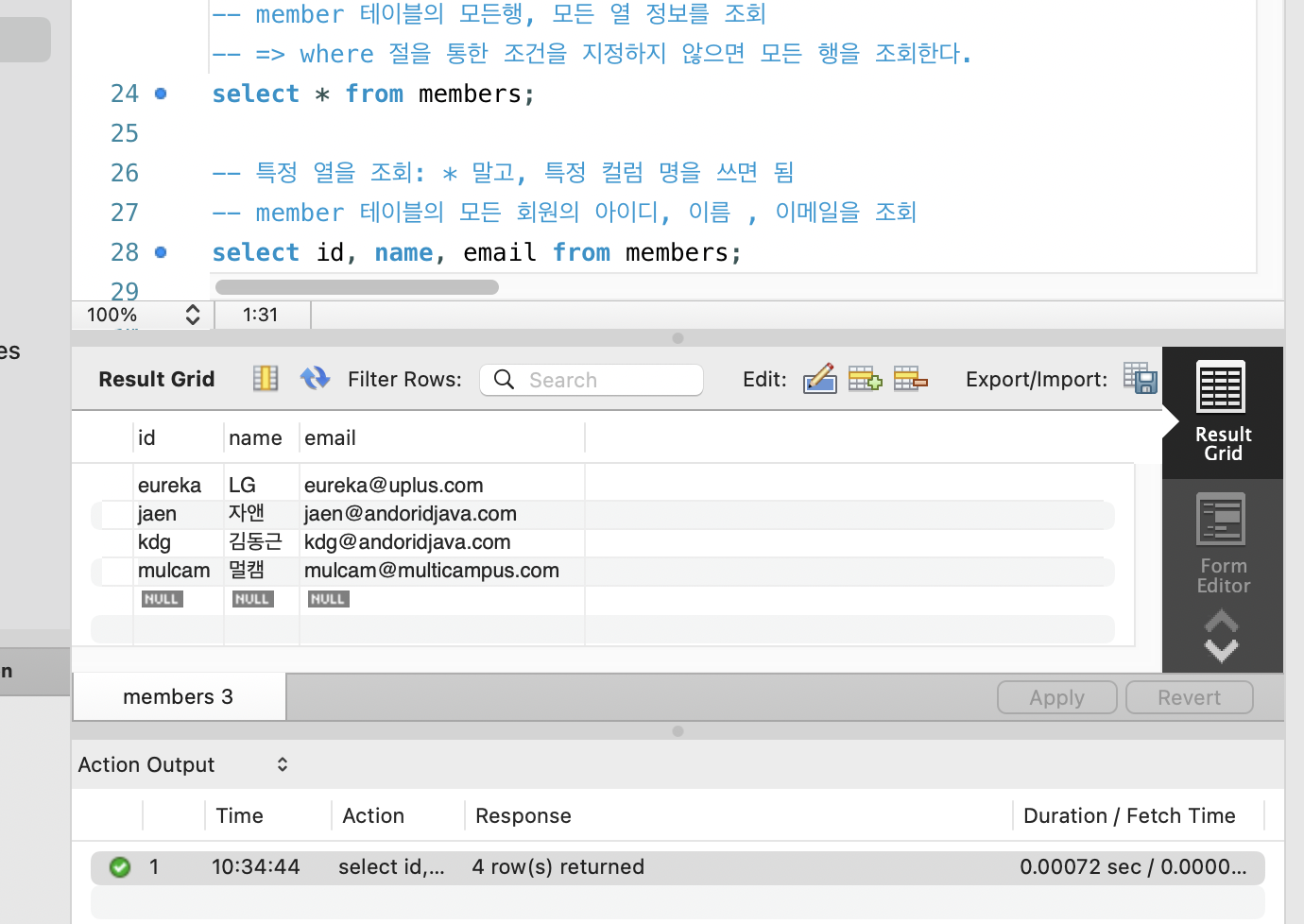Select the Result Grid side panel icon

[x=1222, y=412]
